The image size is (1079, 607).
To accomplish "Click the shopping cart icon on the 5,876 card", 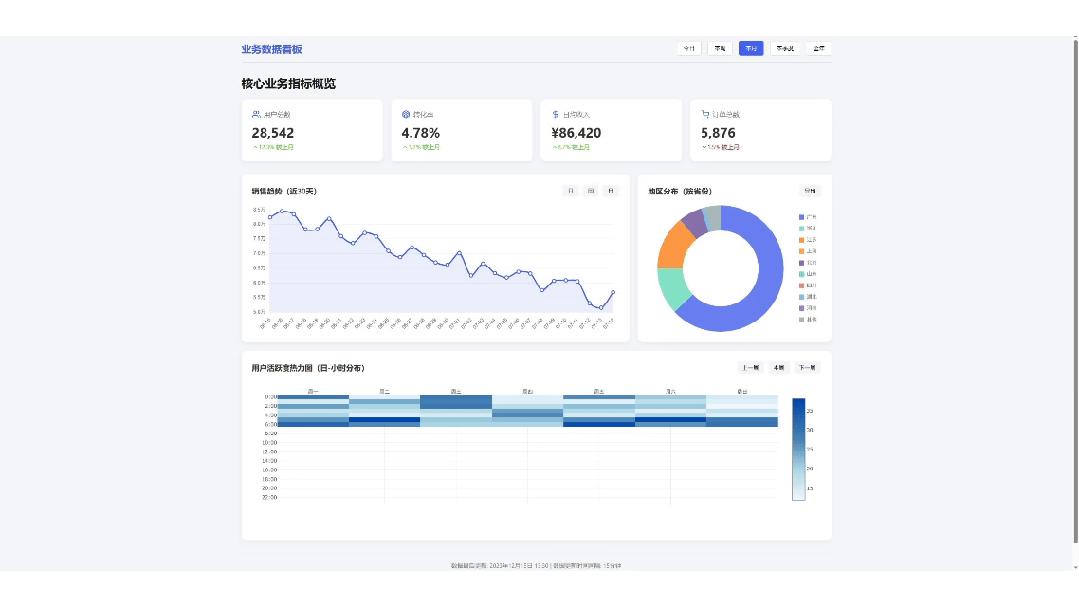I will 705,114.
